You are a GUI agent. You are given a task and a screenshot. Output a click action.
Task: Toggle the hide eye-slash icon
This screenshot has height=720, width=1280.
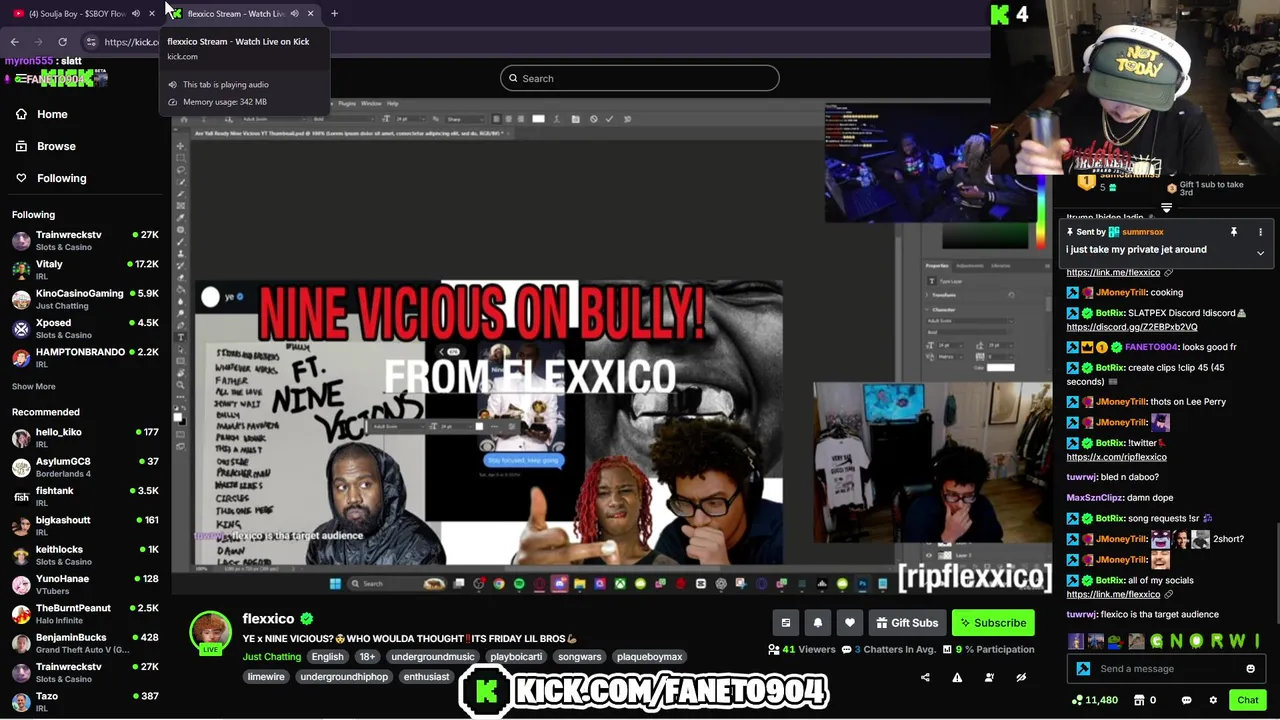point(1021,678)
